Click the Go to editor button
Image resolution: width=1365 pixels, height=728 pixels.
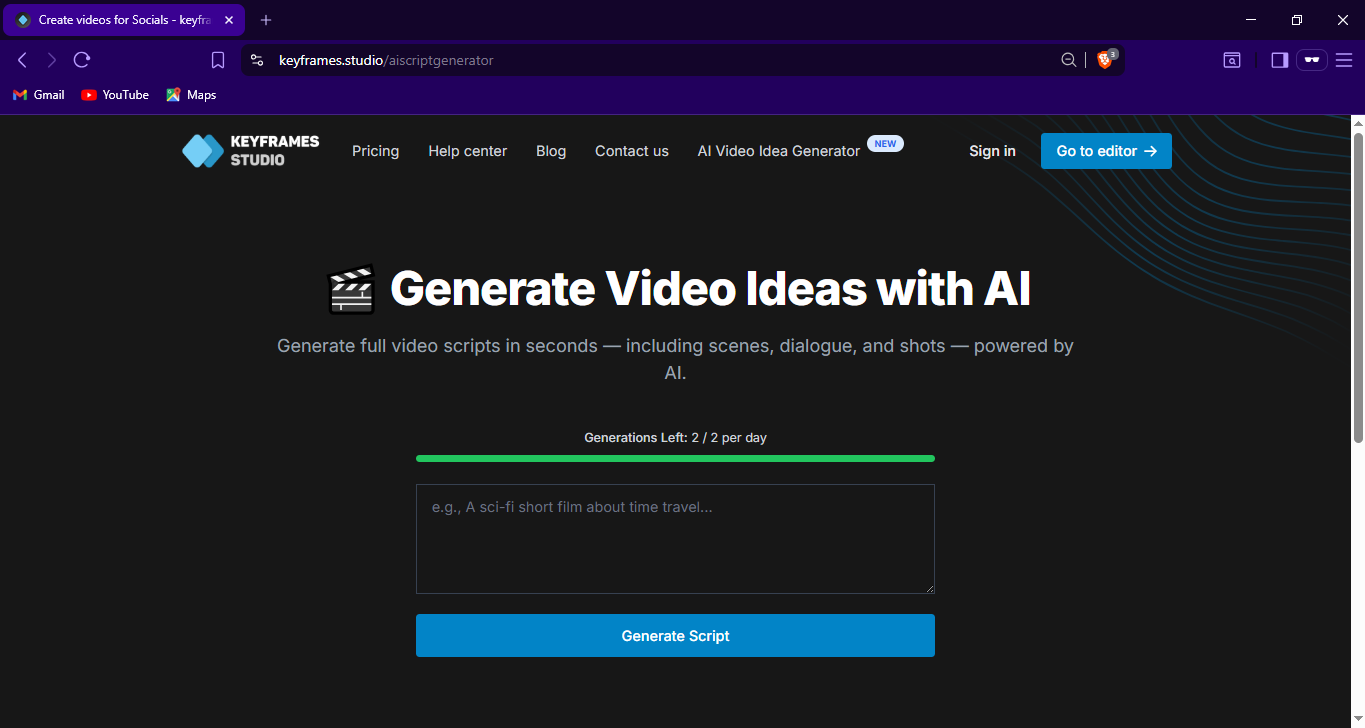click(1105, 151)
